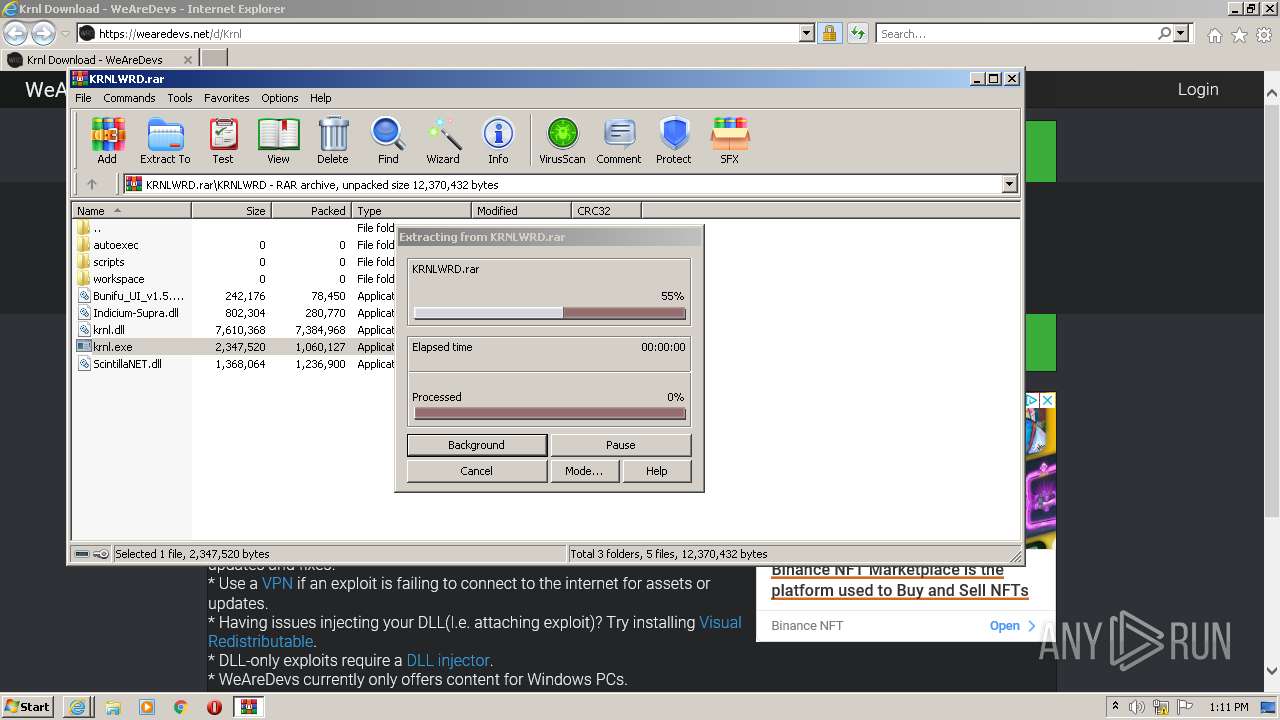Sort by Packed column header
The height and width of the screenshot is (720, 1280).
[311, 210]
